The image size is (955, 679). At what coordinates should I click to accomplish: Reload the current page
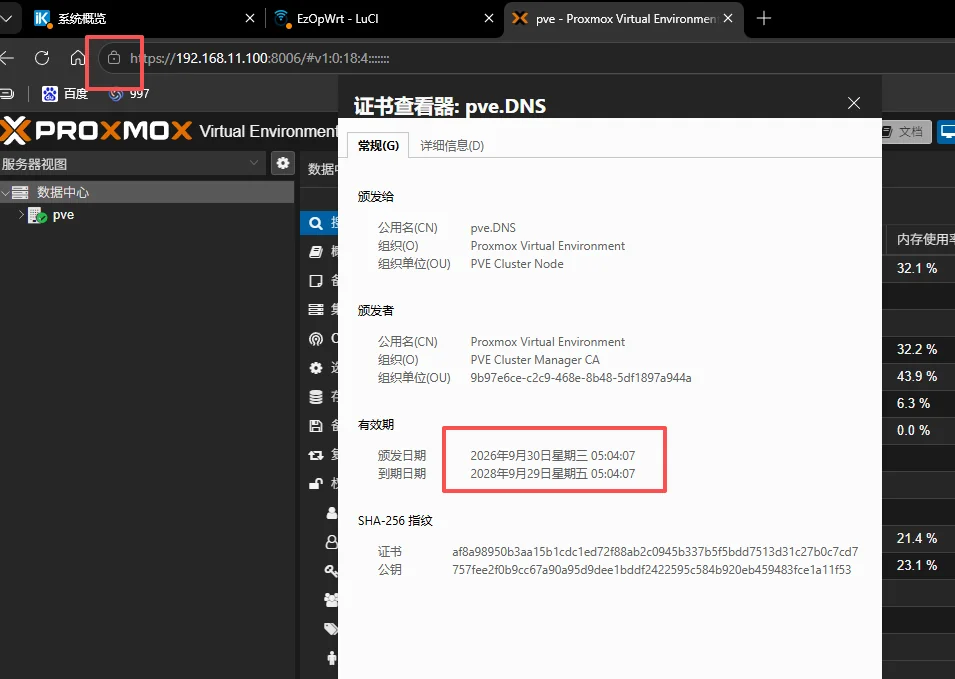42,58
